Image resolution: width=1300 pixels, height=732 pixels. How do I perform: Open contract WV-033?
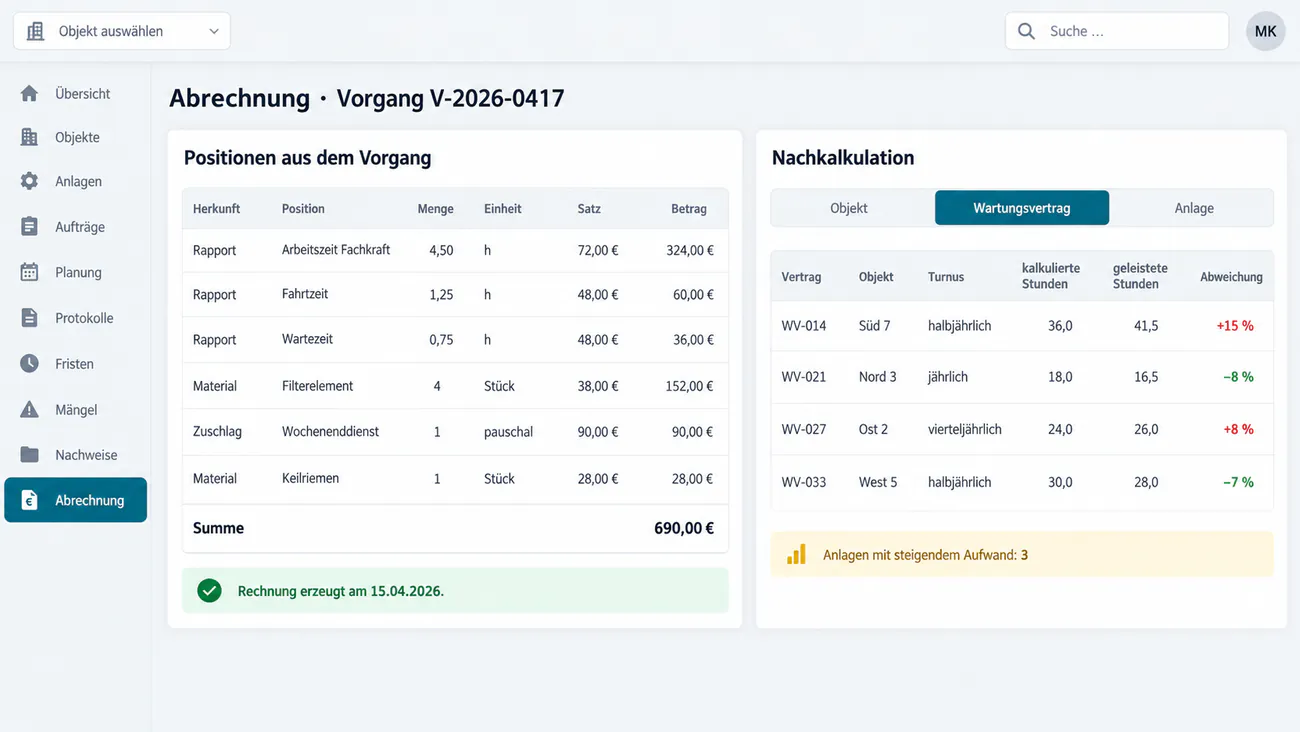pos(804,482)
